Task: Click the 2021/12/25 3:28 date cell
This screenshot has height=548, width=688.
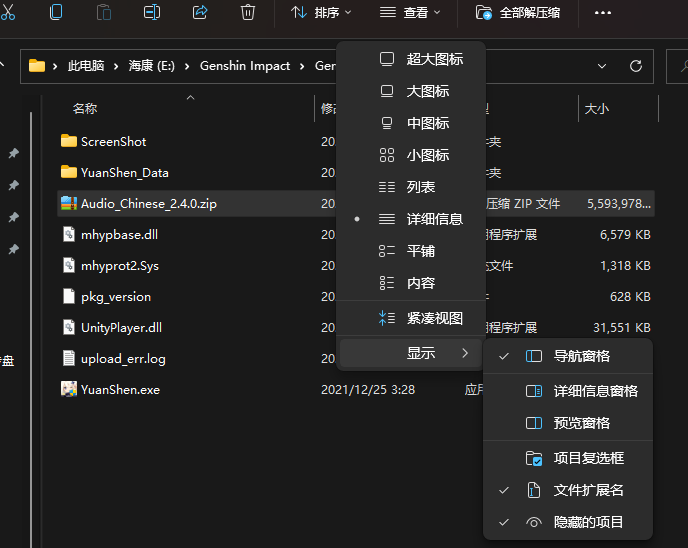Action: [368, 390]
